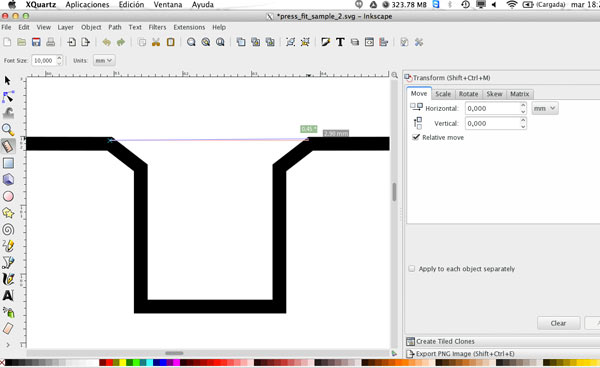This screenshot has width=600, height=368.
Task: Click the Font Size stepper arrows
Action: (59, 60)
